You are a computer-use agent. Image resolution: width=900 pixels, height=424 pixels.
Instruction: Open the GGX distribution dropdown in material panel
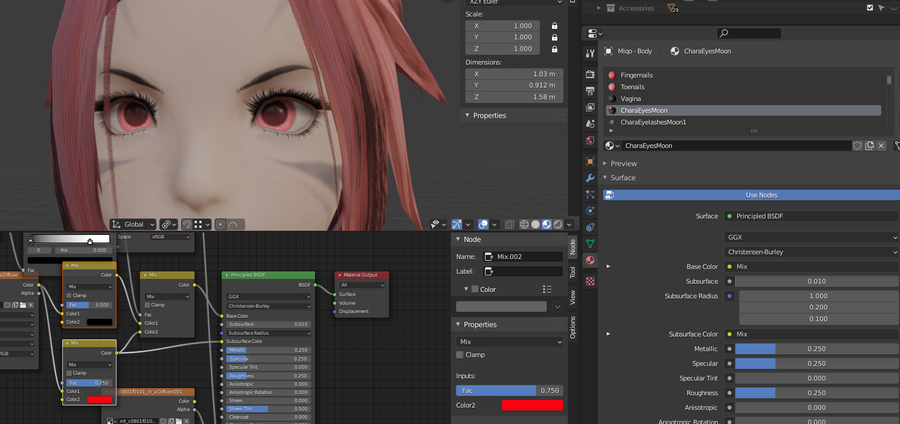[x=811, y=237]
